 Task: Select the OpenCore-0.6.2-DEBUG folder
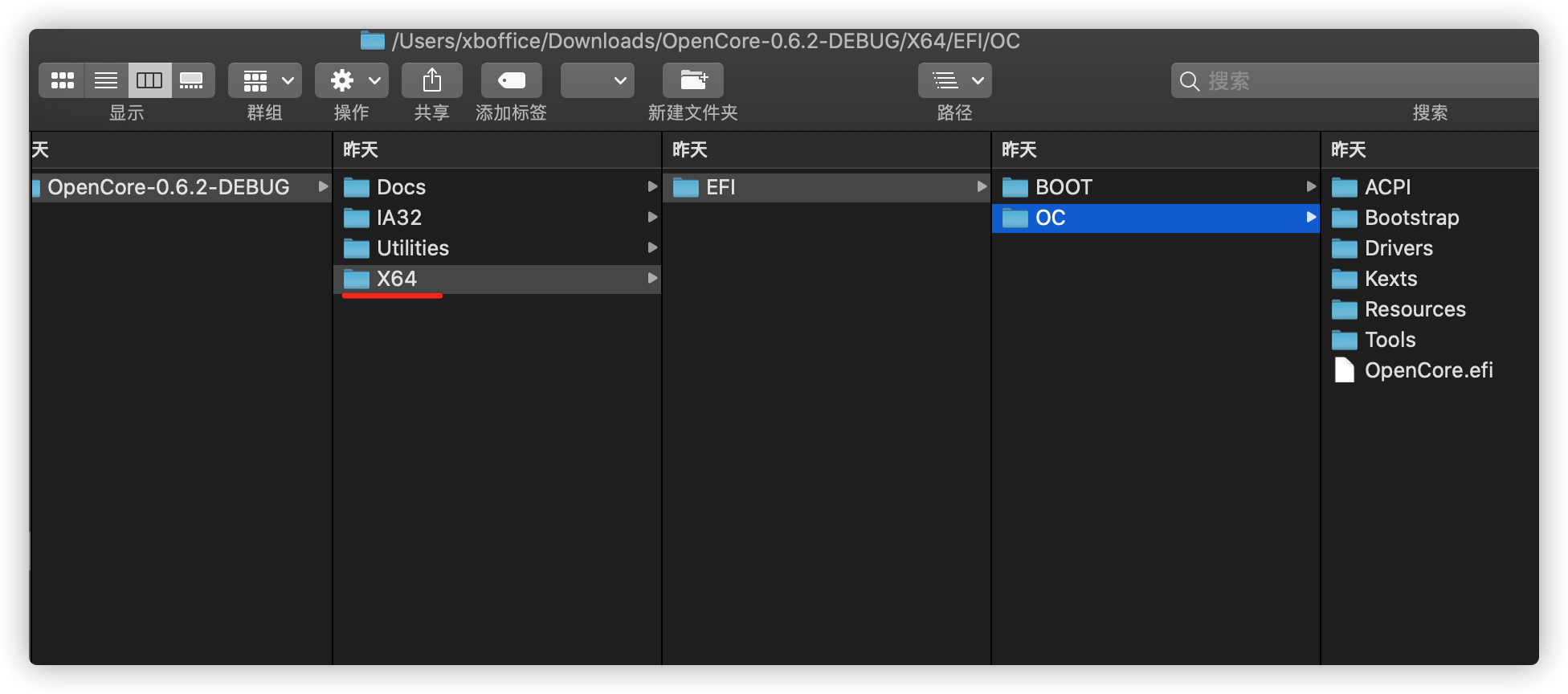pos(181,187)
